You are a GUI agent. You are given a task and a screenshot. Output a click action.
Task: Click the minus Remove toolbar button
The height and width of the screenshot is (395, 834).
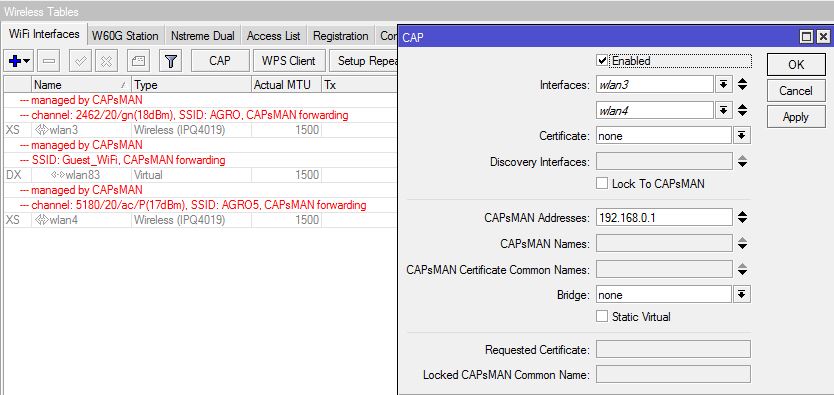point(48,61)
